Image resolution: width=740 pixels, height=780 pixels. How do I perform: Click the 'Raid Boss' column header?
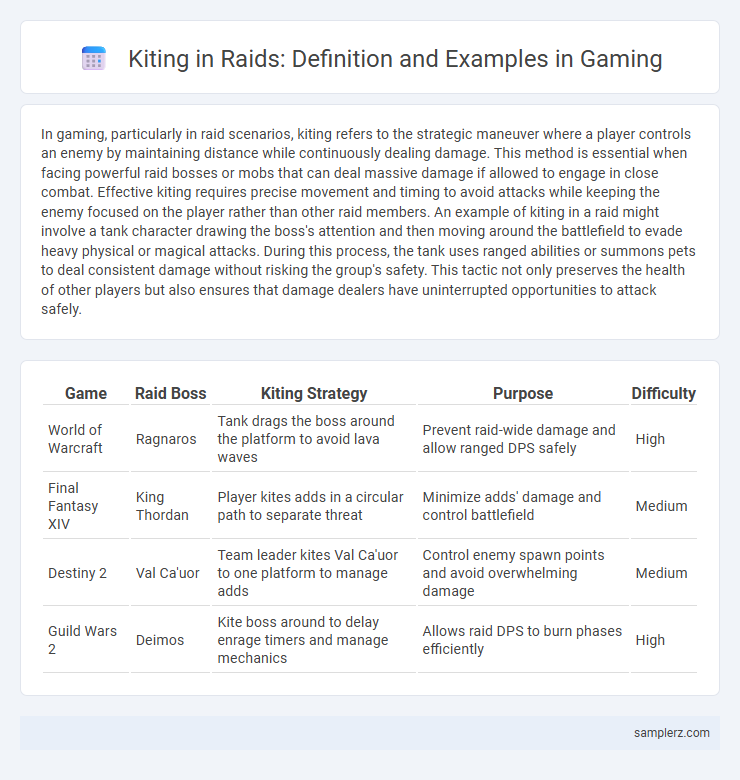[171, 393]
